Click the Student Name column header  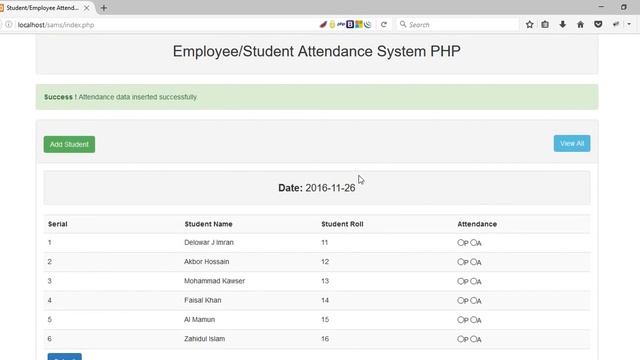(x=208, y=224)
